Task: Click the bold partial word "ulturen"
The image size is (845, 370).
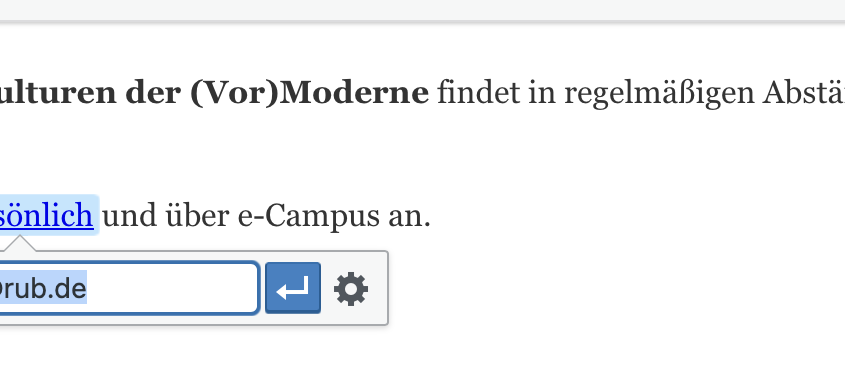Action: coord(58,93)
